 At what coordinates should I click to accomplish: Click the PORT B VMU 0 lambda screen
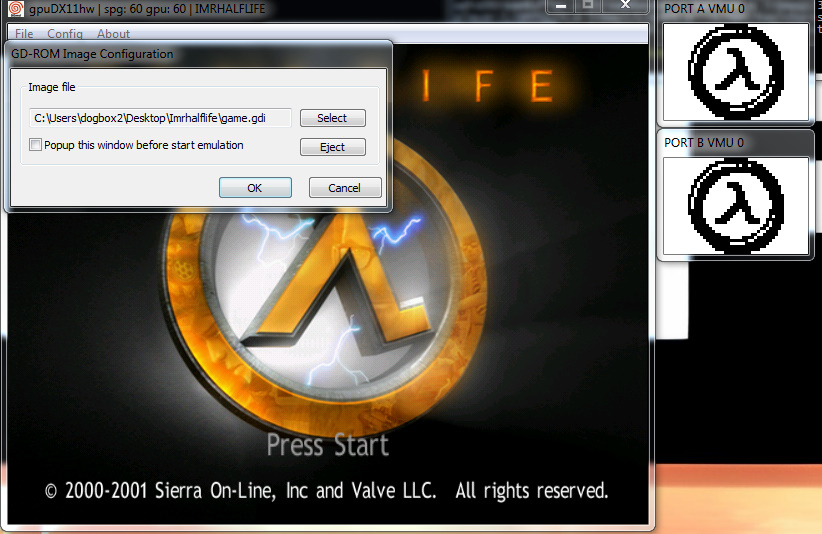coord(736,206)
